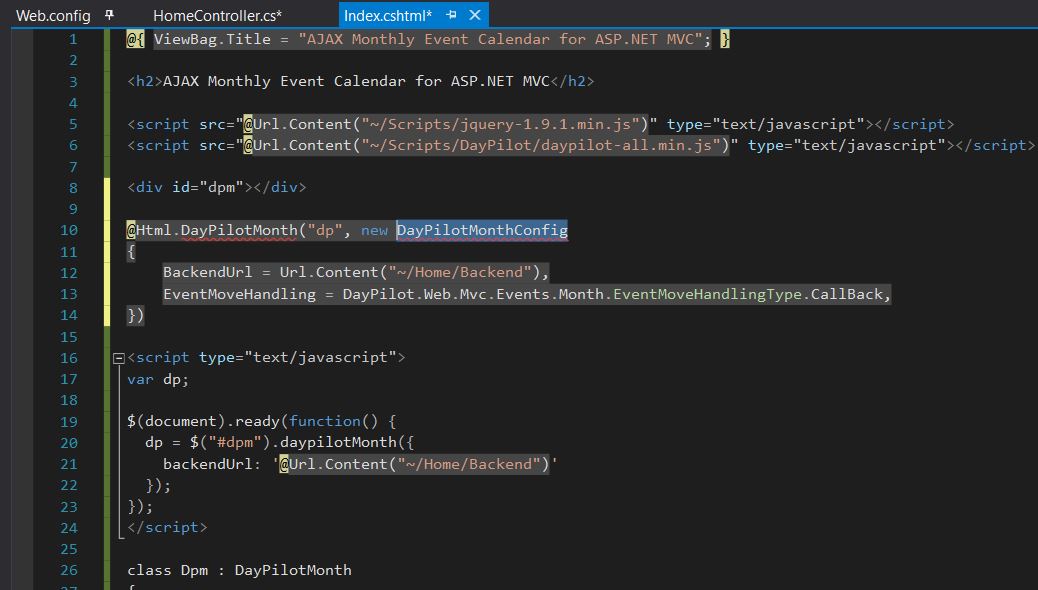This screenshot has width=1038, height=590.
Task: Click daypilotMonth call on line 20
Action: [x=338, y=442]
